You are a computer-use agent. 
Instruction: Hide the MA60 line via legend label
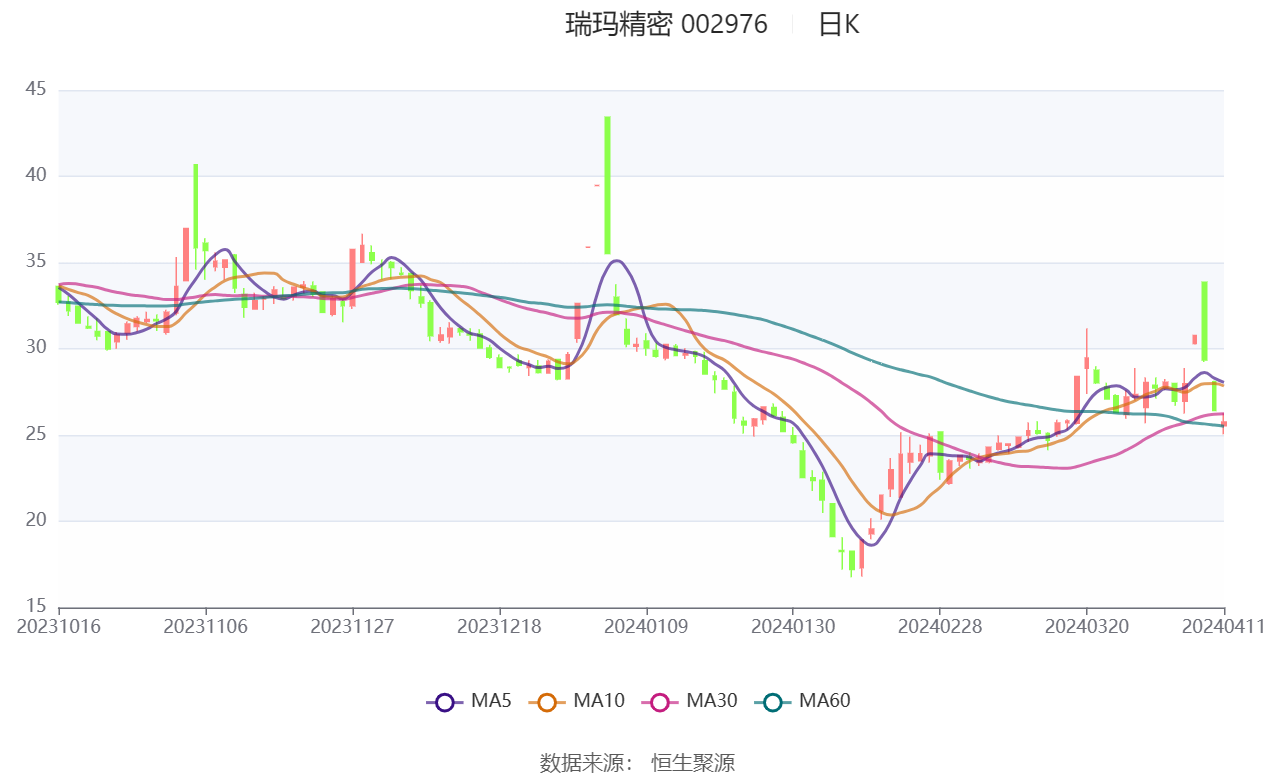point(824,701)
